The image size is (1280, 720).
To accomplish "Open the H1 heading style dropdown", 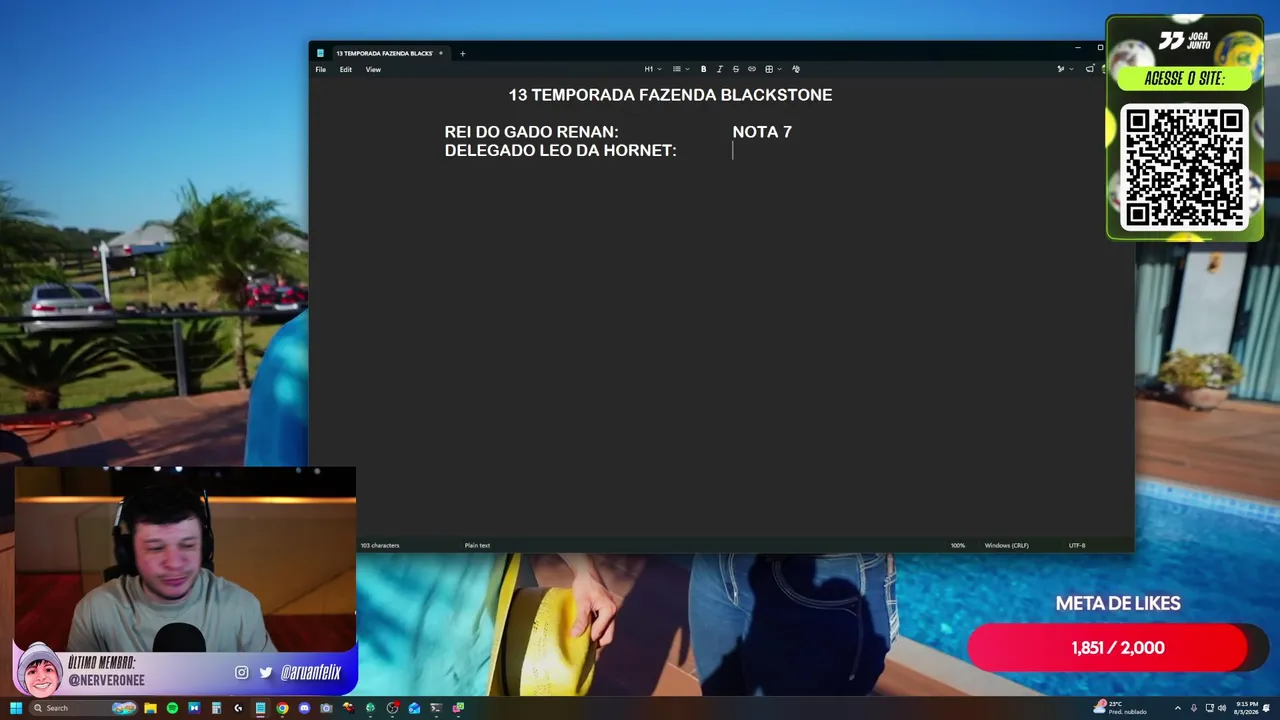I will click(x=652, y=69).
